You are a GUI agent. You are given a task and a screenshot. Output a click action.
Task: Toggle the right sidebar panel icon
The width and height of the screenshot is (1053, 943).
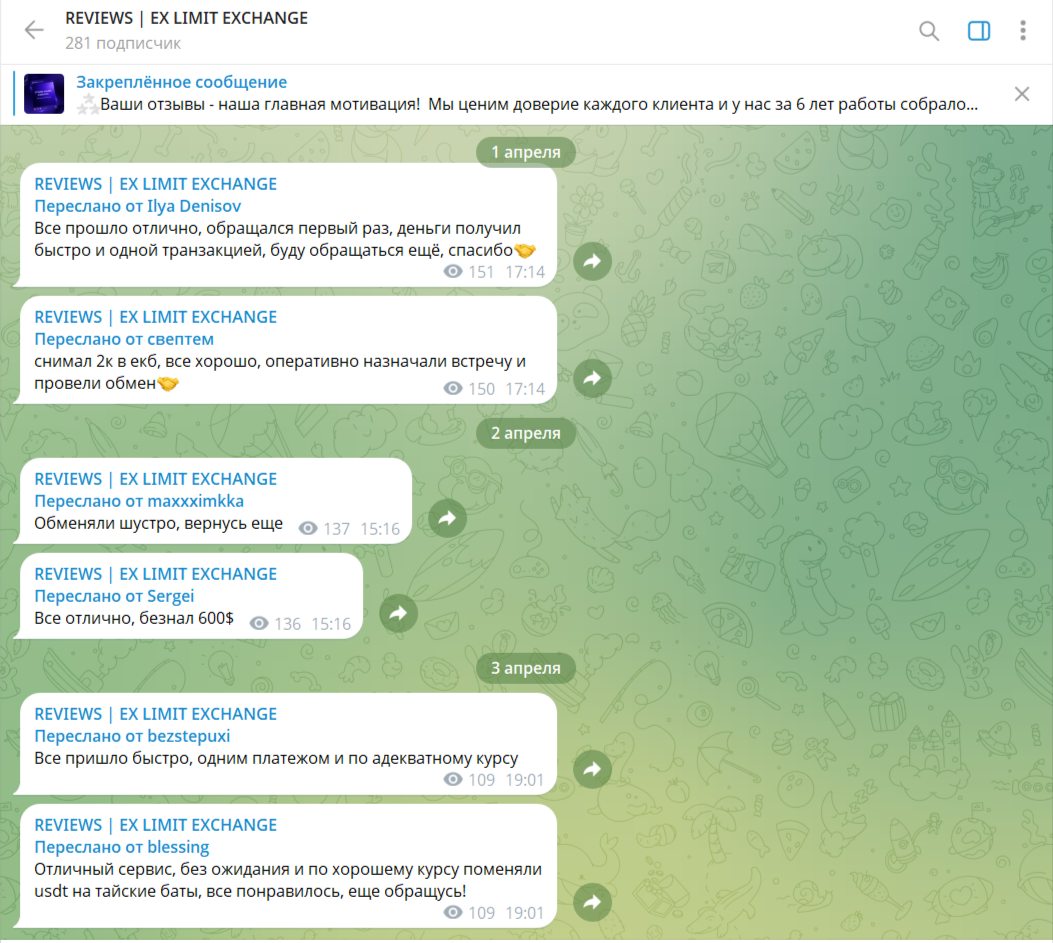[978, 31]
